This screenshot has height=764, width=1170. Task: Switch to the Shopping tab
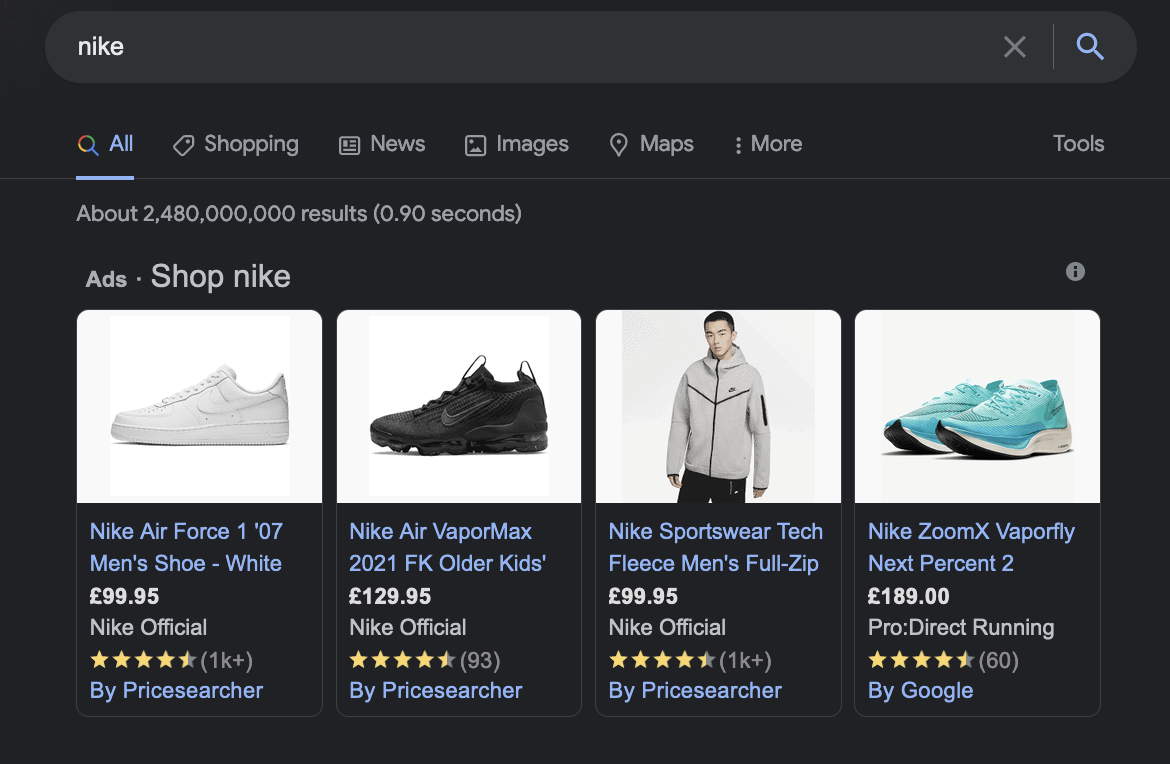click(x=236, y=144)
